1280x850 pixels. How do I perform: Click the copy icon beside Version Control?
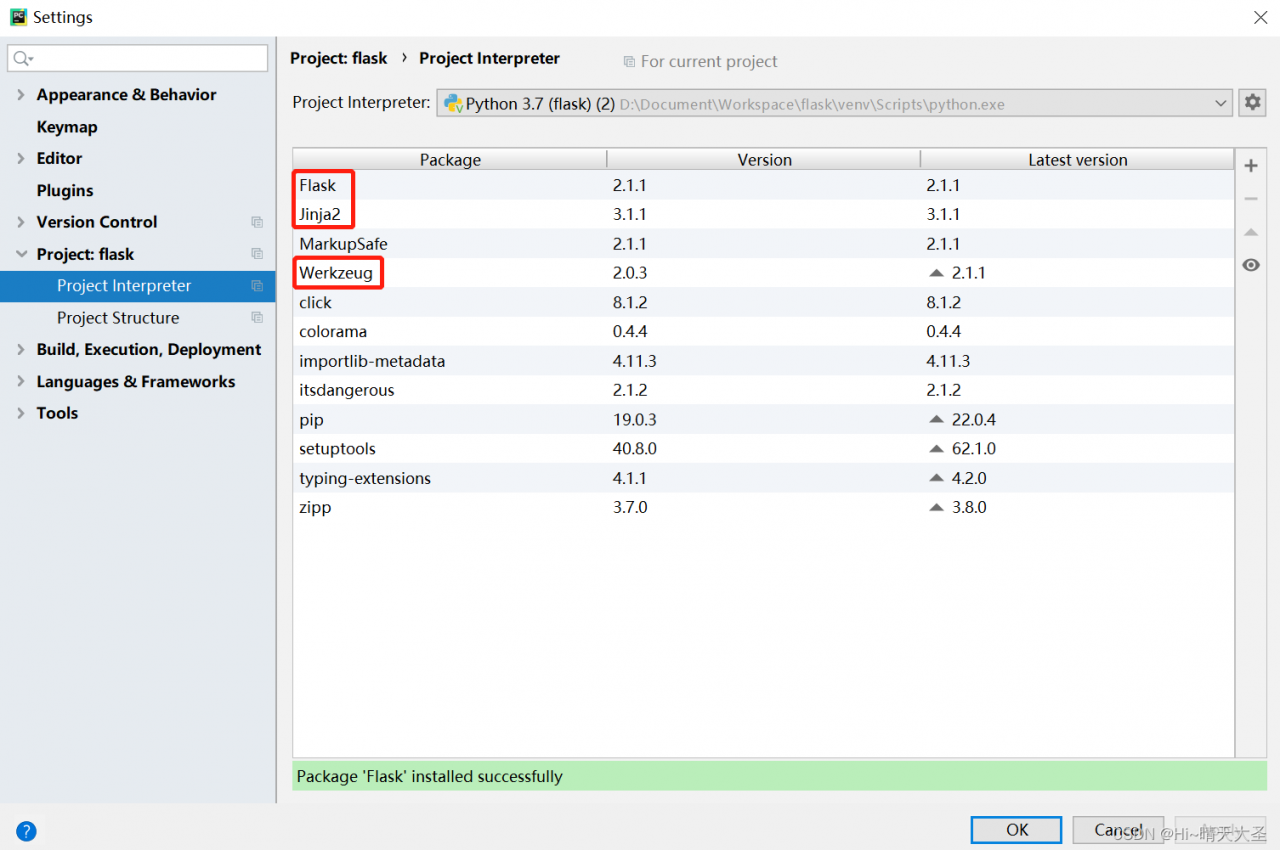coord(257,222)
